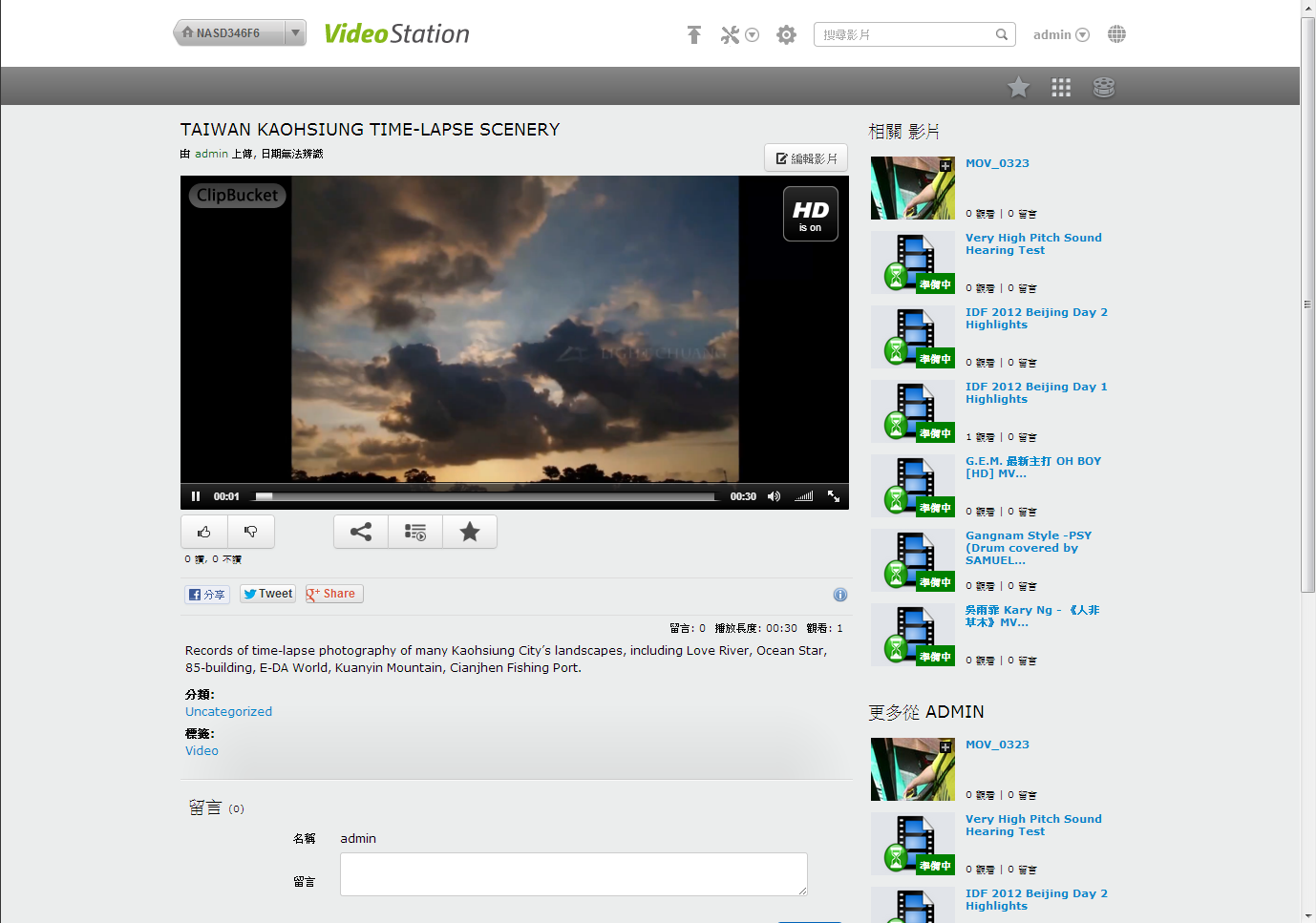Image resolution: width=1316 pixels, height=923 pixels.
Task: Click the upload arrow icon in header
Action: [x=694, y=34]
